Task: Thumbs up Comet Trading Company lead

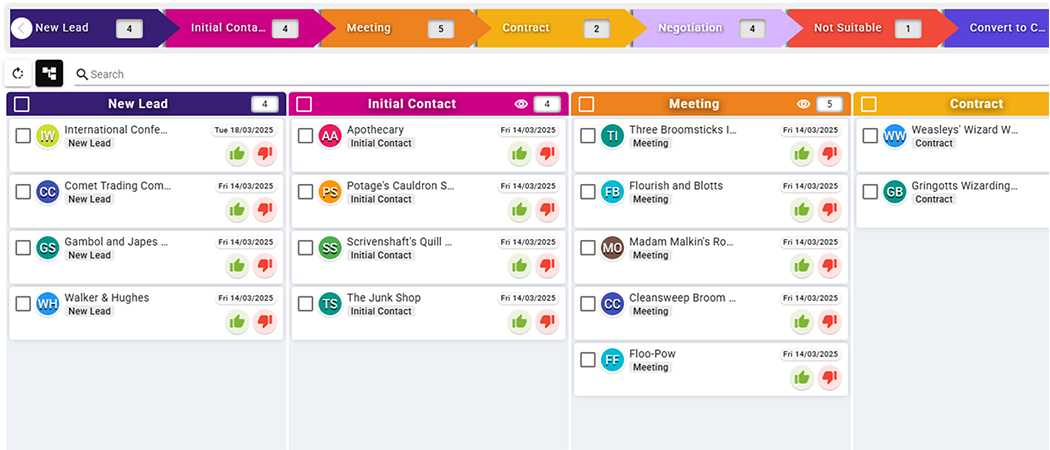Action: pos(237,210)
